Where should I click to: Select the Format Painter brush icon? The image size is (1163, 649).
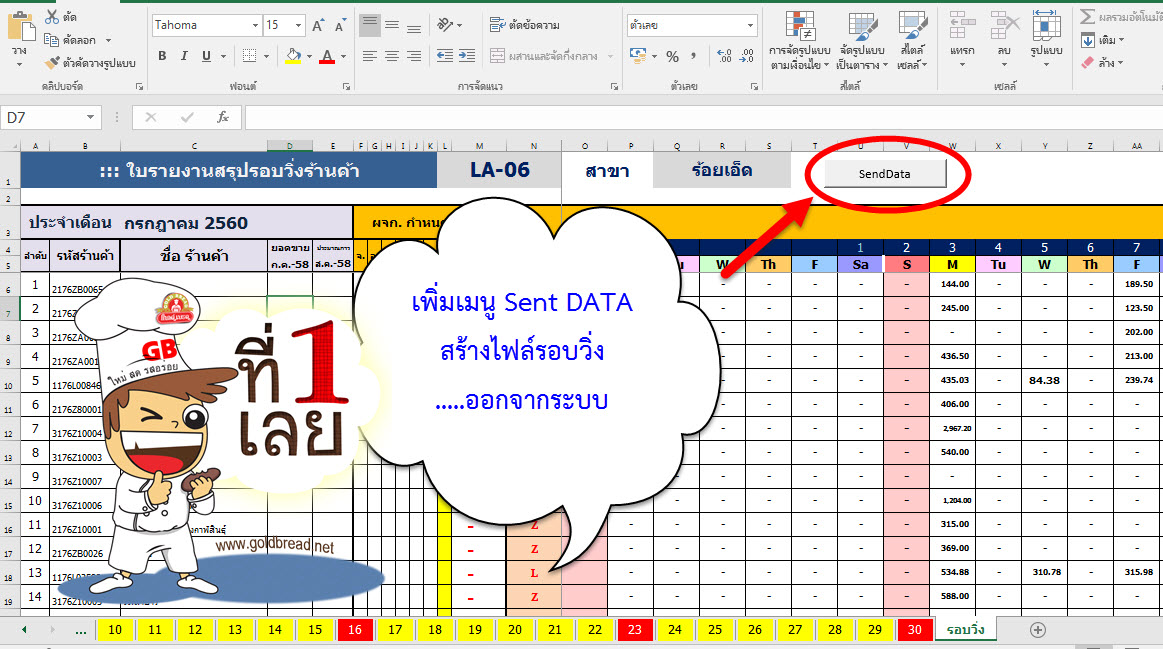(x=52, y=62)
